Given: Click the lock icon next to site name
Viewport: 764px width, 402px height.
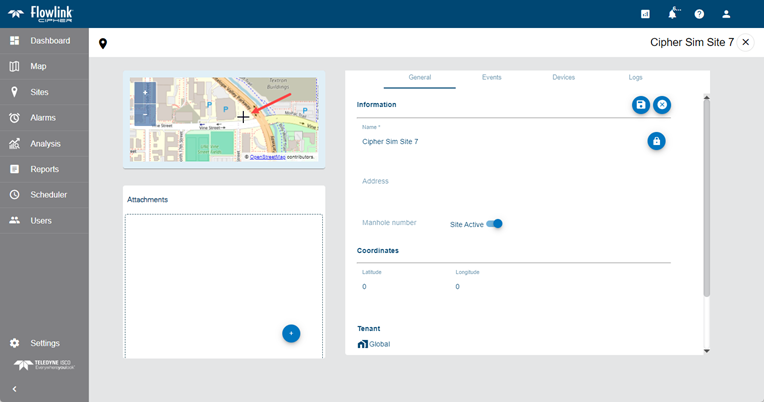Looking at the screenshot, I should (656, 141).
